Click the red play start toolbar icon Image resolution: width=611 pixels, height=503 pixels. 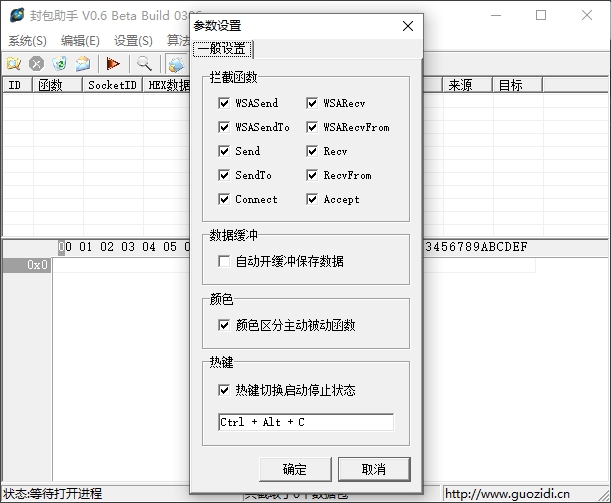[x=113, y=64]
